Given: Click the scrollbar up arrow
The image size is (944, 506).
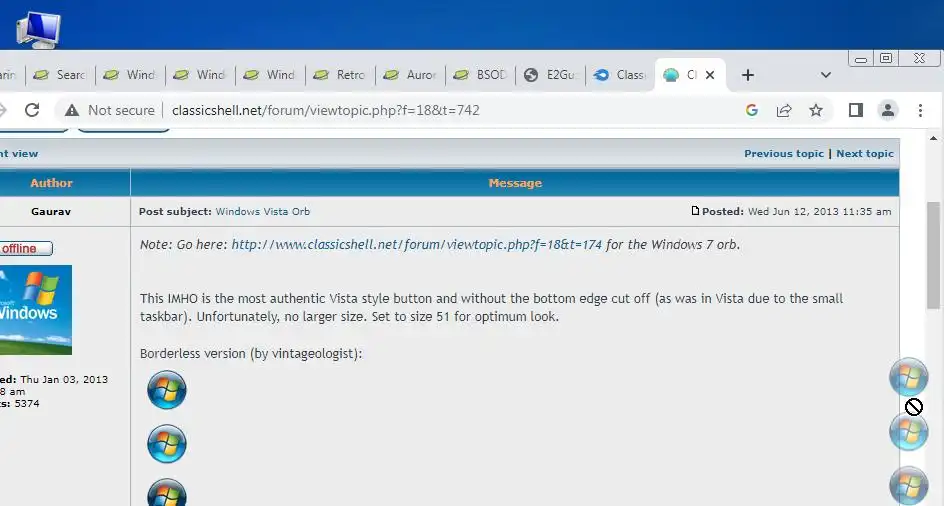Looking at the screenshot, I should click(x=933, y=139).
